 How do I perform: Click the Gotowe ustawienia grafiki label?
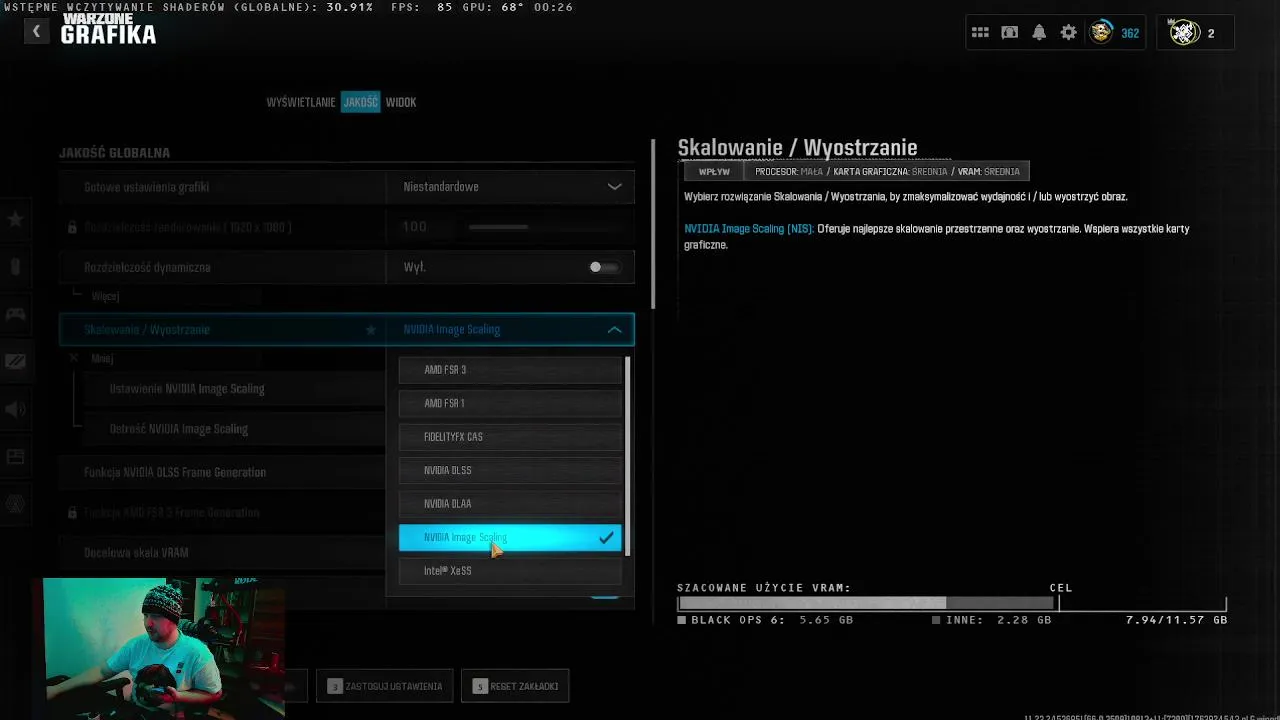point(146,187)
